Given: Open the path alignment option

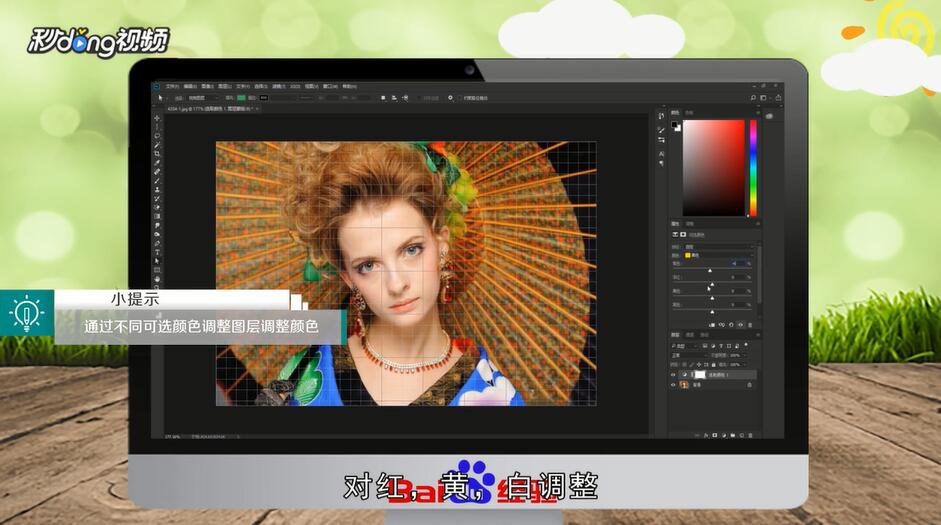Looking at the screenshot, I should (394, 98).
